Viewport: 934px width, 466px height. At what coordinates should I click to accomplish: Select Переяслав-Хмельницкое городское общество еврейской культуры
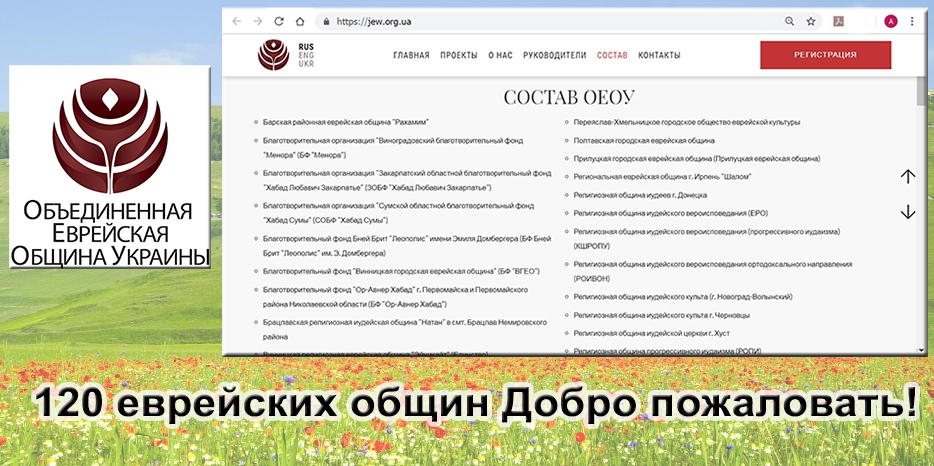pos(687,122)
